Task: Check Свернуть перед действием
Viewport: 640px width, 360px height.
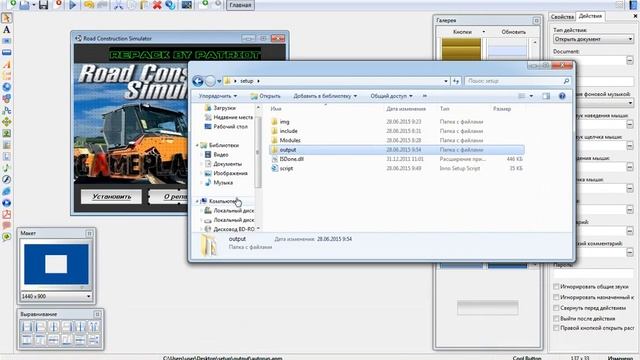Action: point(556,308)
